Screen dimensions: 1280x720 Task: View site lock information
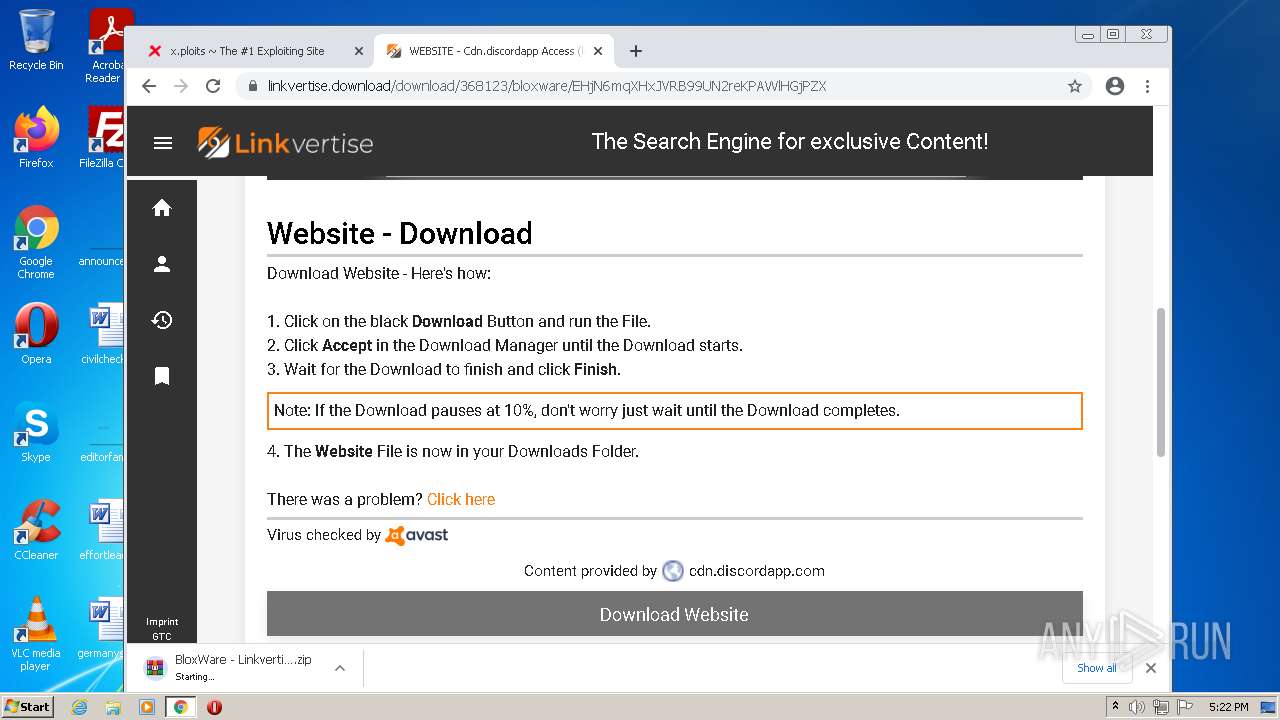(253, 86)
